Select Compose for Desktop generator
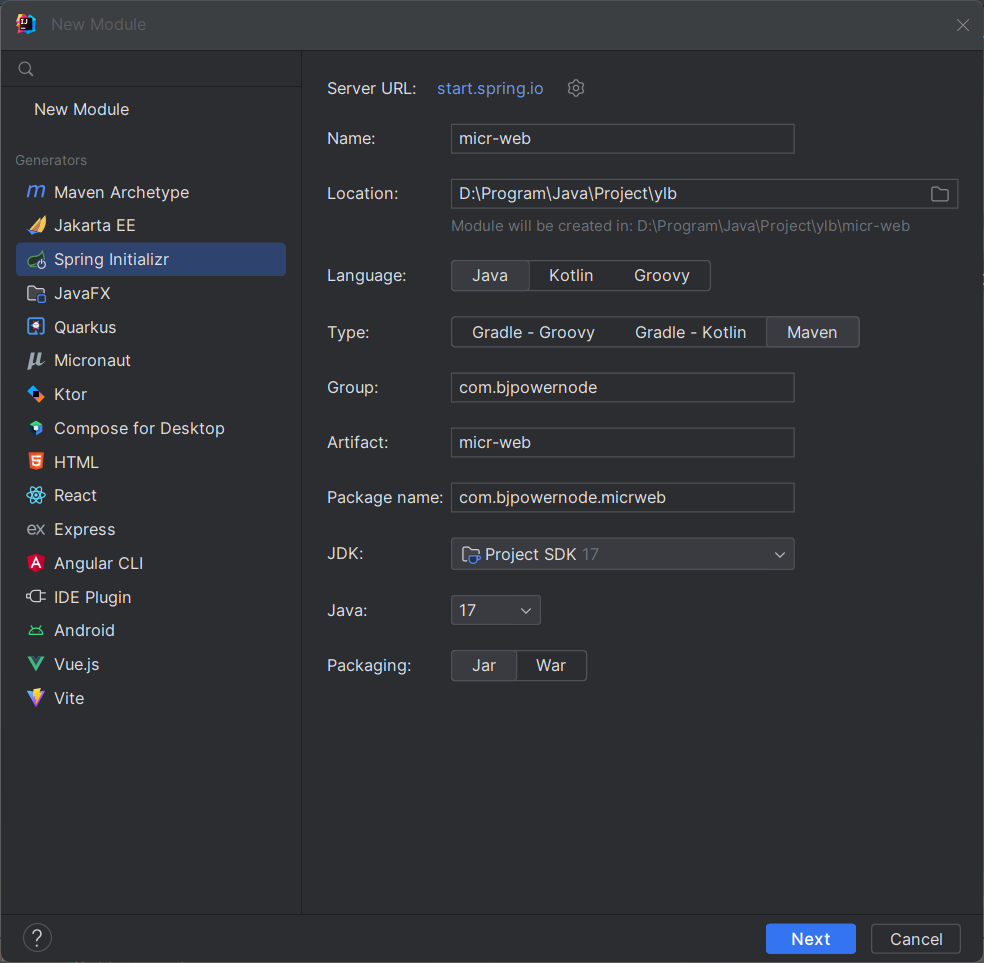Viewport: 984px width, 963px height. (x=151, y=428)
